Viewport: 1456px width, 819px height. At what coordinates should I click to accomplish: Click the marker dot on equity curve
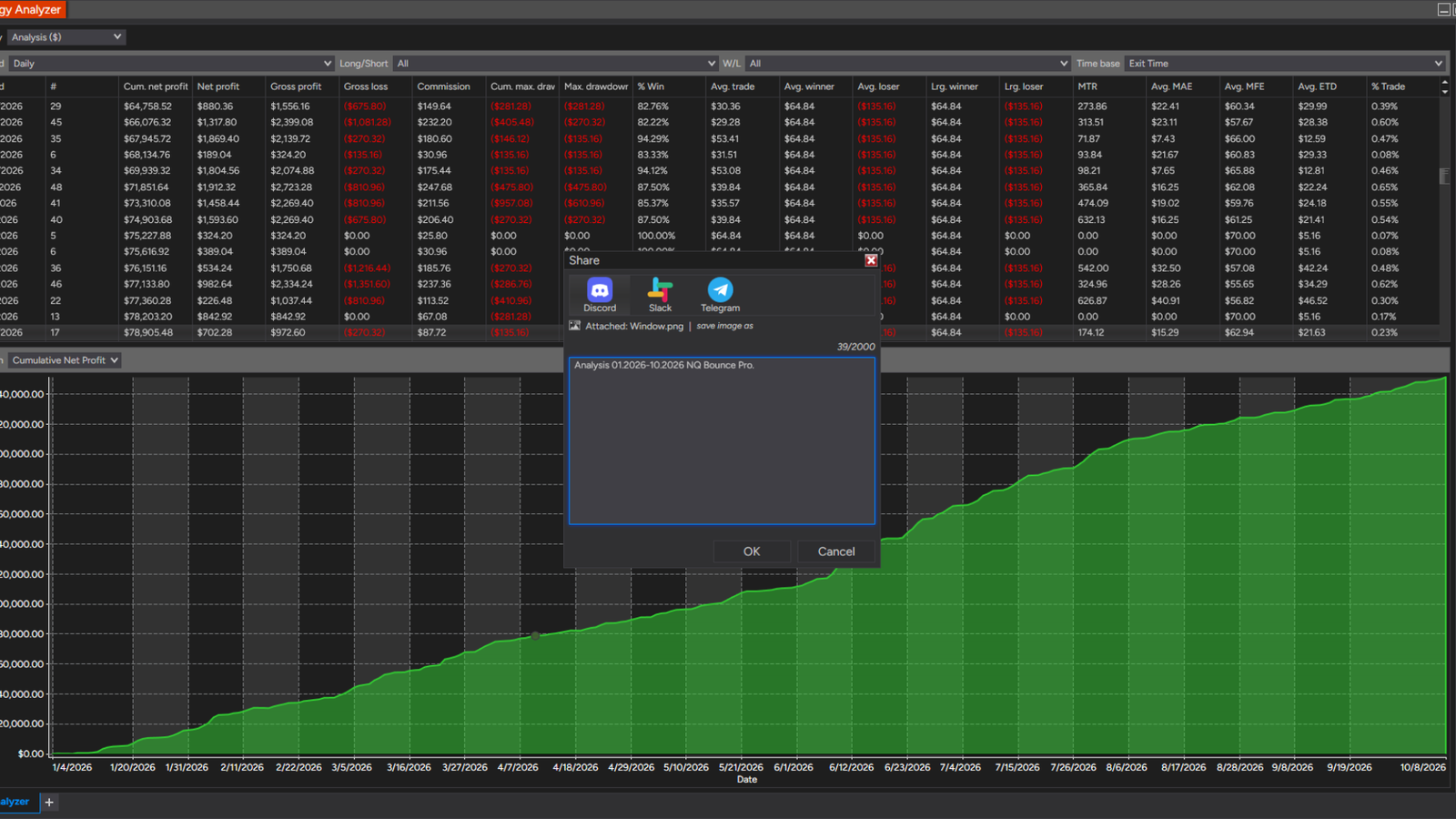coord(535,636)
